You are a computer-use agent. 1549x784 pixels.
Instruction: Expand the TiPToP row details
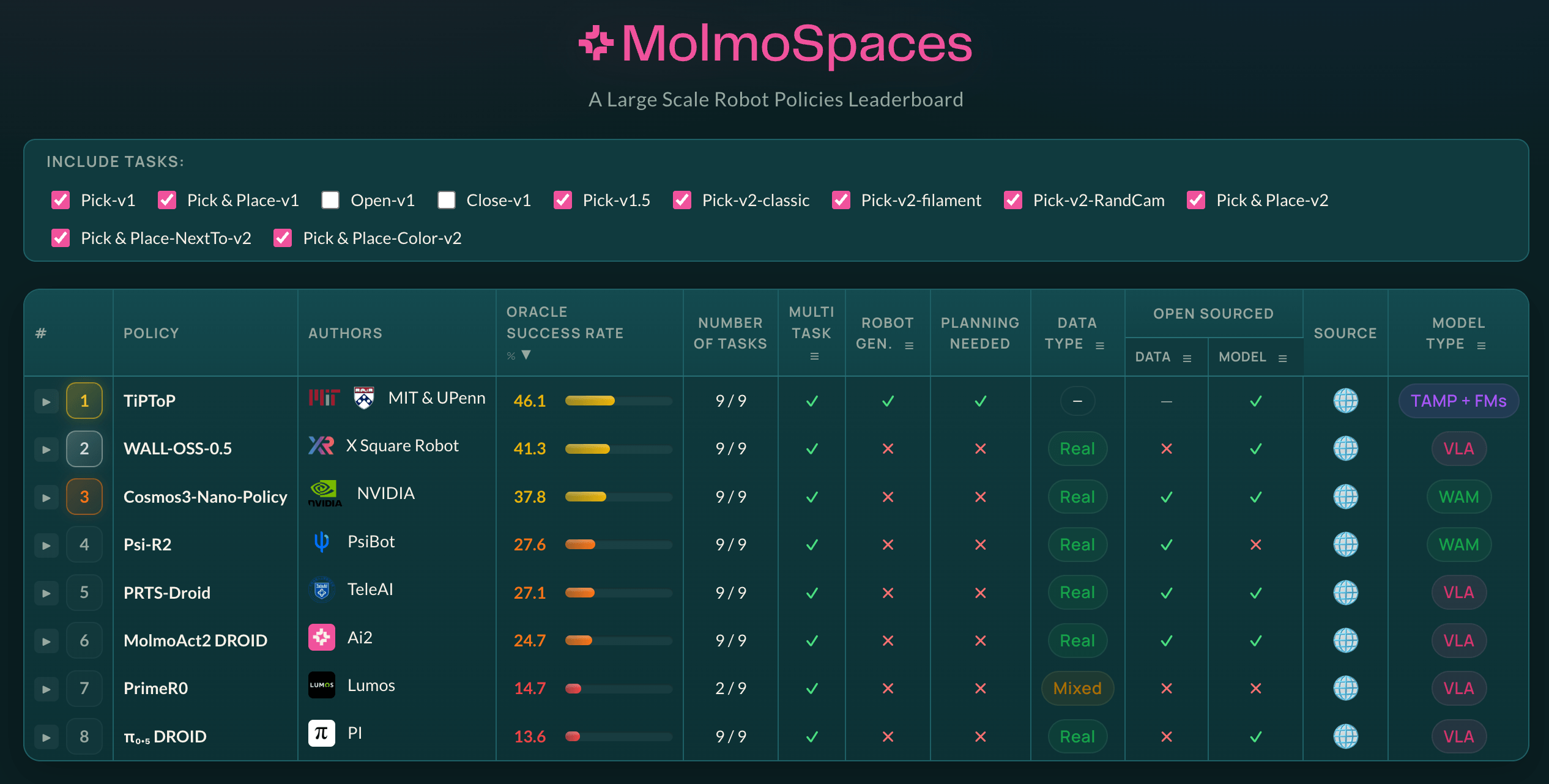tap(46, 402)
